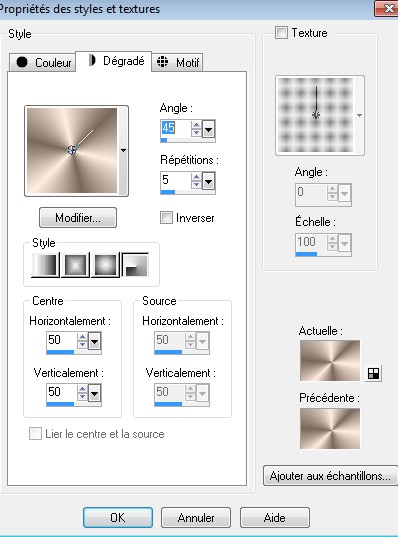Click the all-tools swatch grid icon beside Actuelle
398x537 pixels.
[x=373, y=373]
